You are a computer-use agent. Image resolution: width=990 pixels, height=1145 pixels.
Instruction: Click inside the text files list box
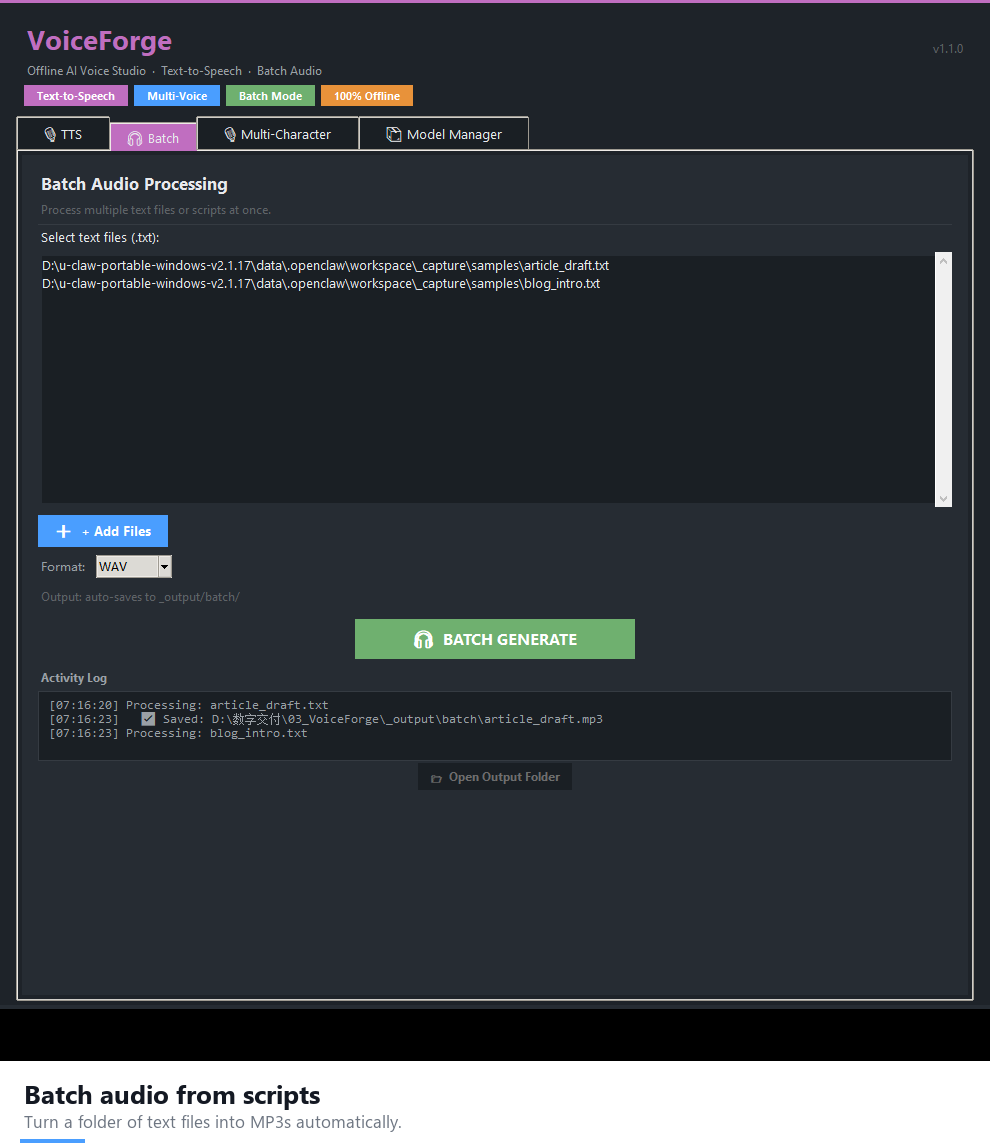coord(488,380)
